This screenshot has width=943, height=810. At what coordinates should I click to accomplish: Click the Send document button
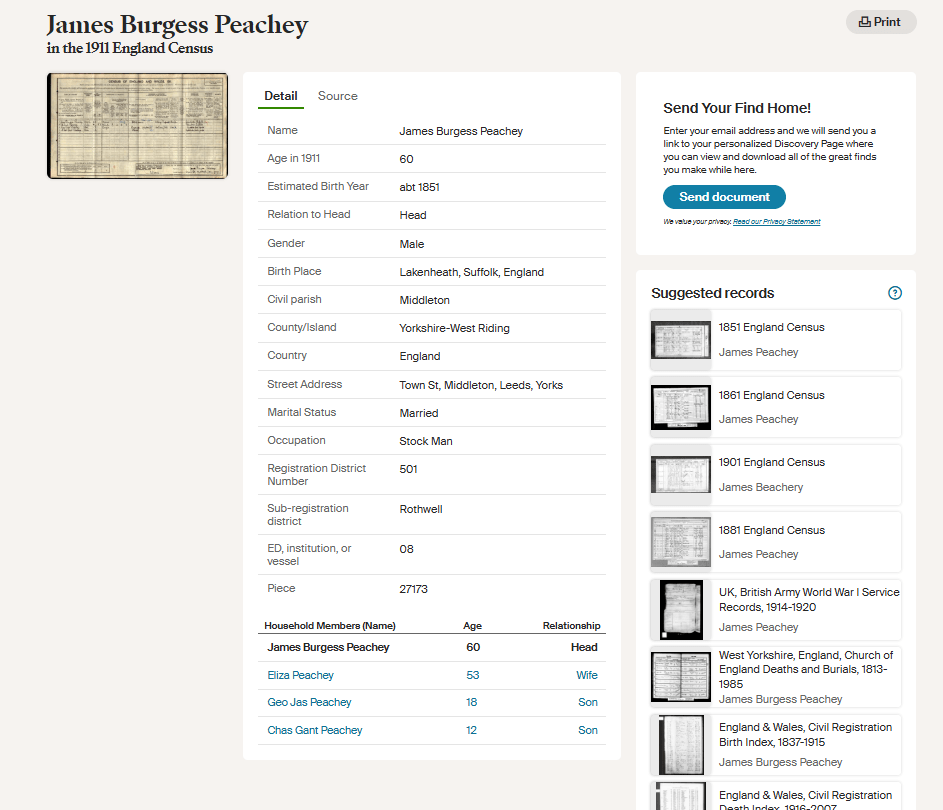point(724,197)
